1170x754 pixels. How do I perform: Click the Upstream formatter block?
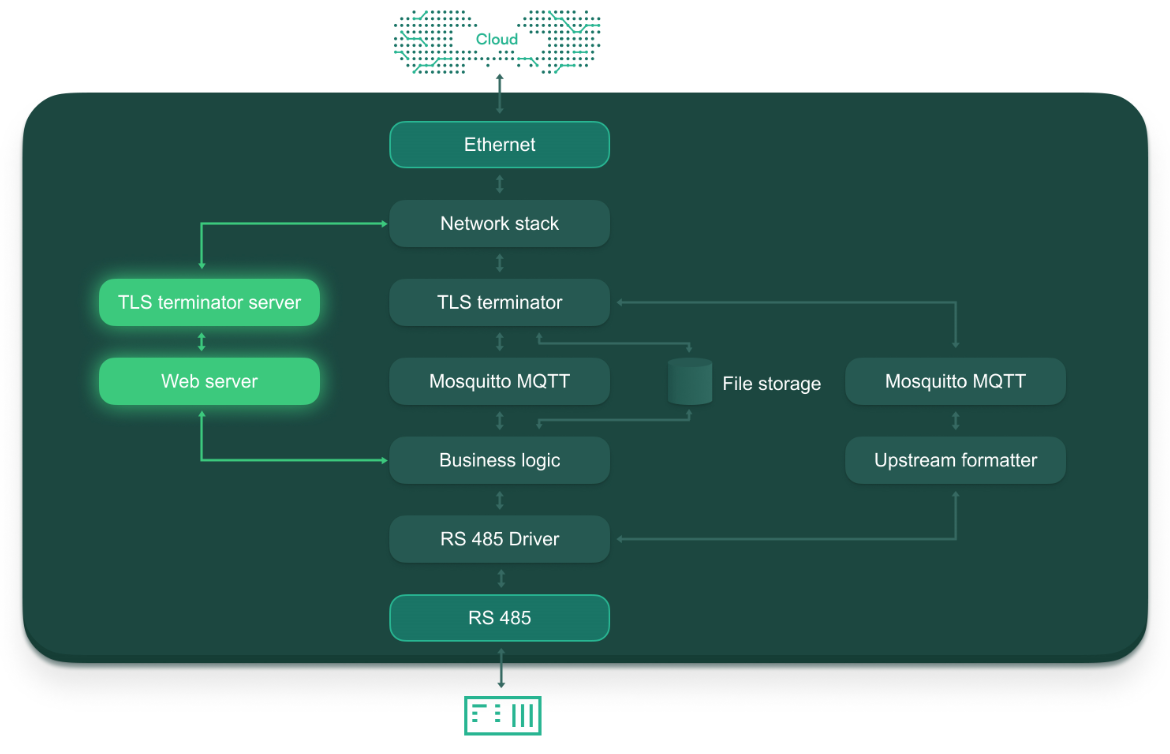coord(955,461)
